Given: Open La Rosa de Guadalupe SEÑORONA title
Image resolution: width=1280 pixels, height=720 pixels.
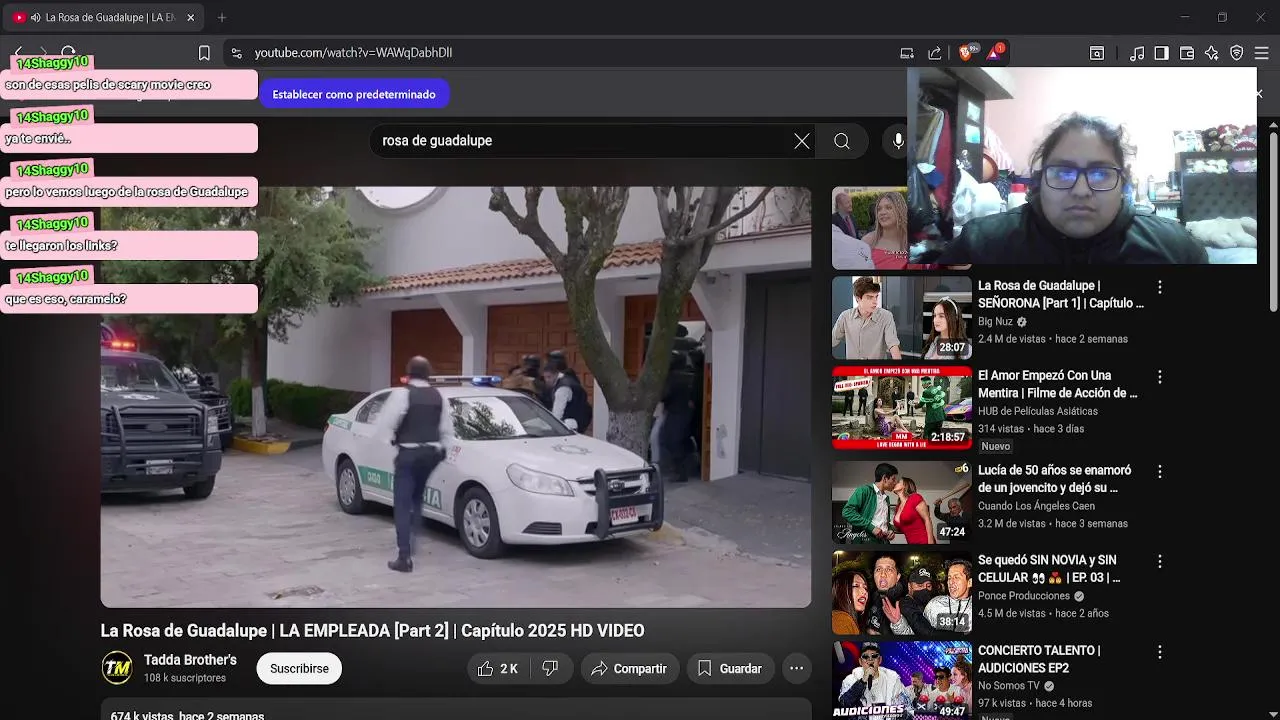Looking at the screenshot, I should pyautogui.click(x=1061, y=294).
